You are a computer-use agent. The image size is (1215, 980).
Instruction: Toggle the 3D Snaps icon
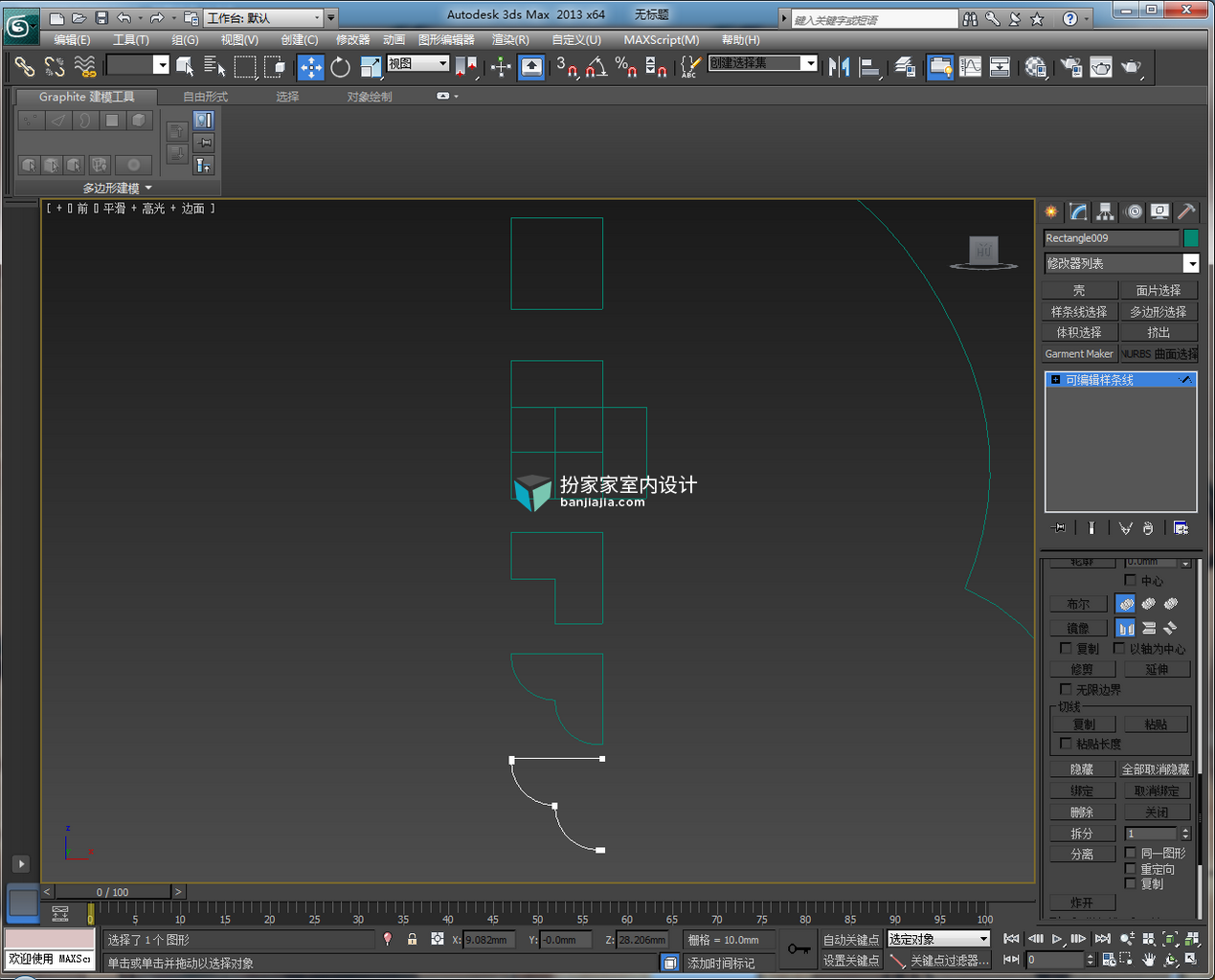(566, 66)
